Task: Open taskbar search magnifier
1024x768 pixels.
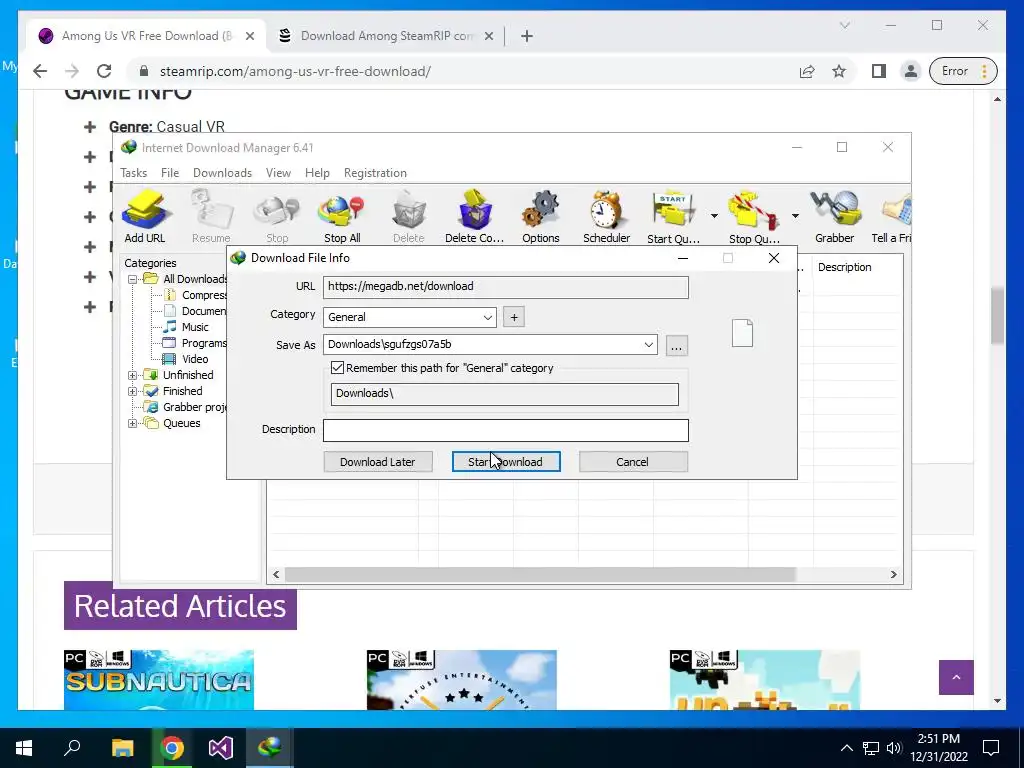Action: 72,748
